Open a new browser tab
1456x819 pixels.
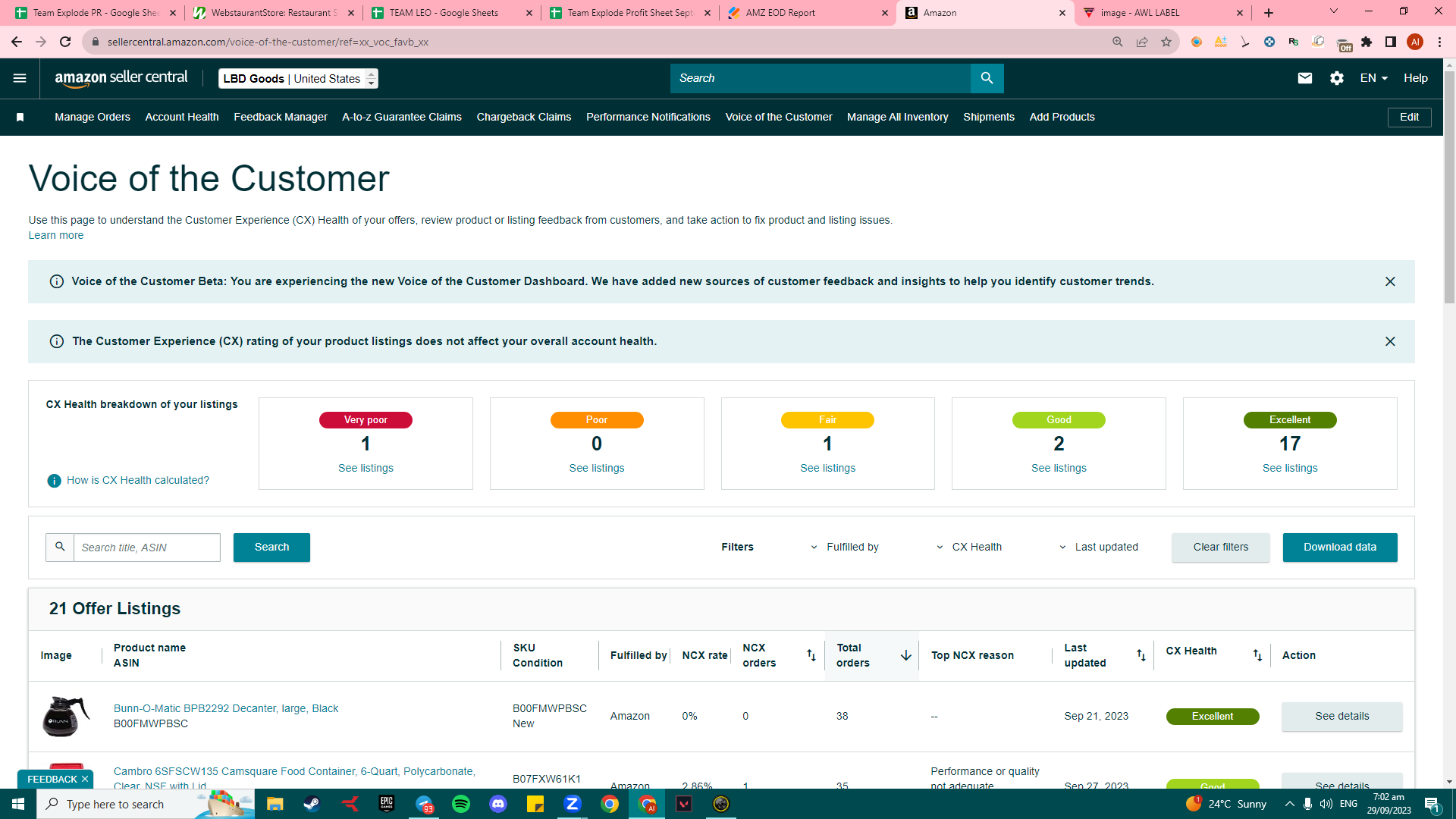pyautogui.click(x=1269, y=13)
